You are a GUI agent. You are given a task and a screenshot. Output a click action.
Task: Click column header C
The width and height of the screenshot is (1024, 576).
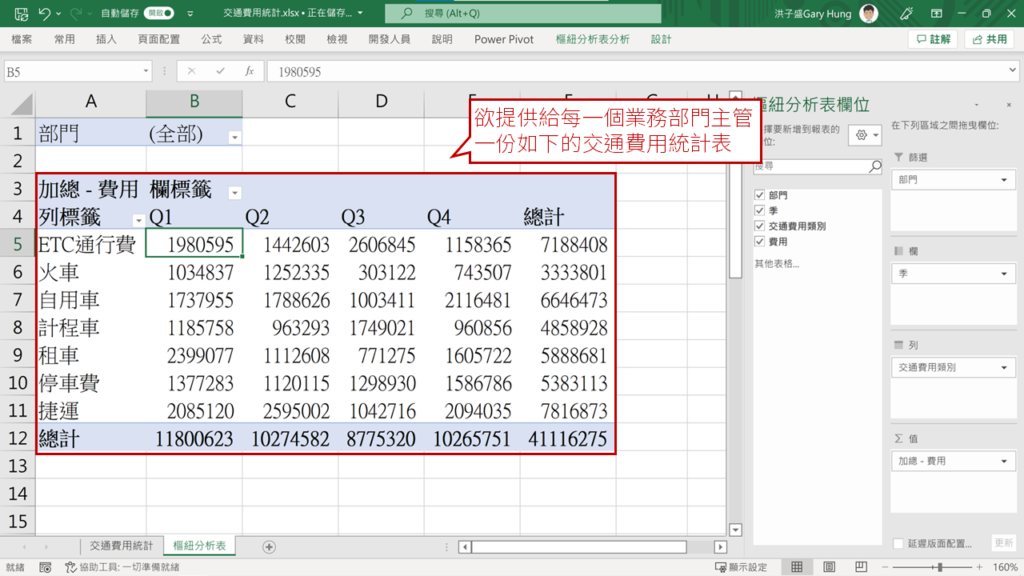[290, 101]
